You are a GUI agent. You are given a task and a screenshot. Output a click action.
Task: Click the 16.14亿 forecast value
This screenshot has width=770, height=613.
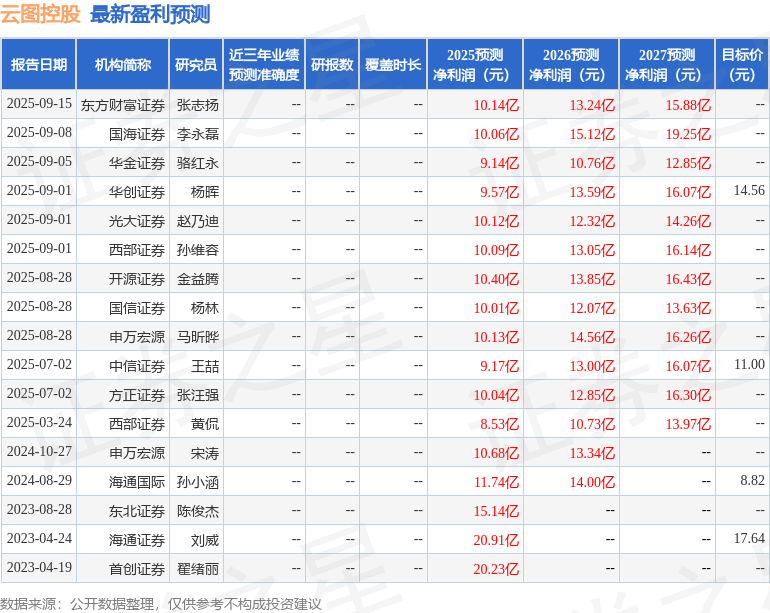(x=688, y=250)
